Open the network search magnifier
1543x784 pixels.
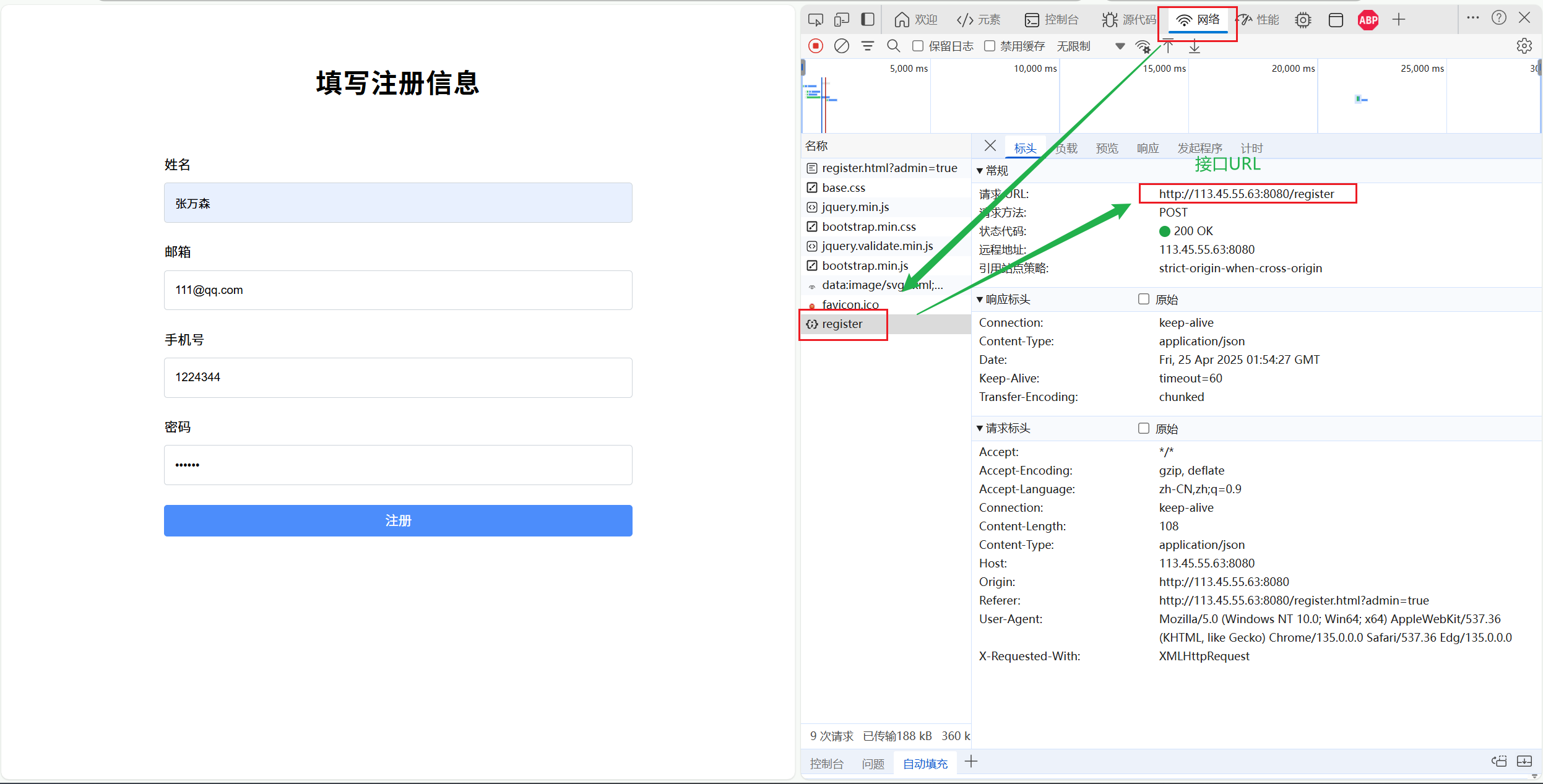tap(893, 46)
